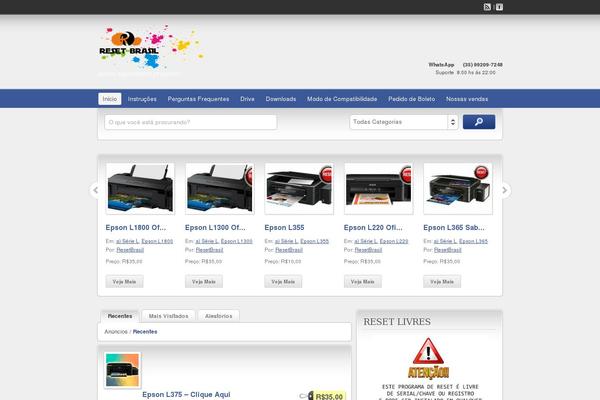Screen dimensions: 600x400
Task: Open the Facebook icon in top bar
Action: coord(499,7)
